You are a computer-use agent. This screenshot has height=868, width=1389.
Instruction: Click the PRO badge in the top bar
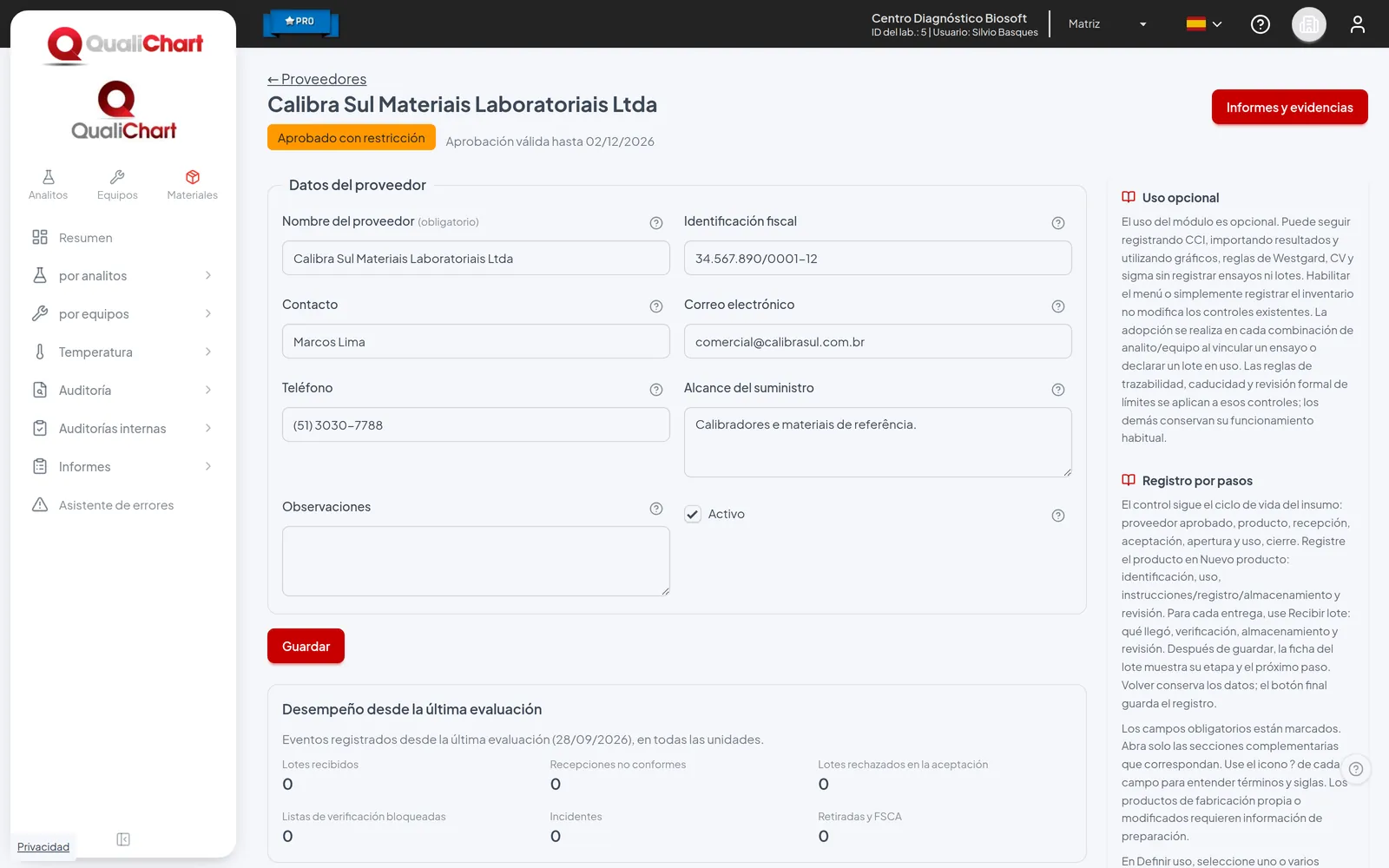click(300, 23)
